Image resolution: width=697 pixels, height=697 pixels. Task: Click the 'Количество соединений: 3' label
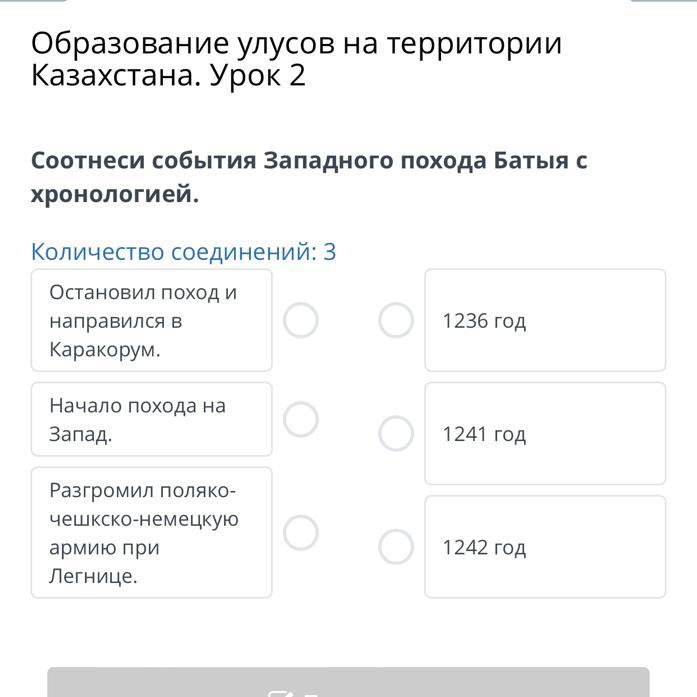183,251
